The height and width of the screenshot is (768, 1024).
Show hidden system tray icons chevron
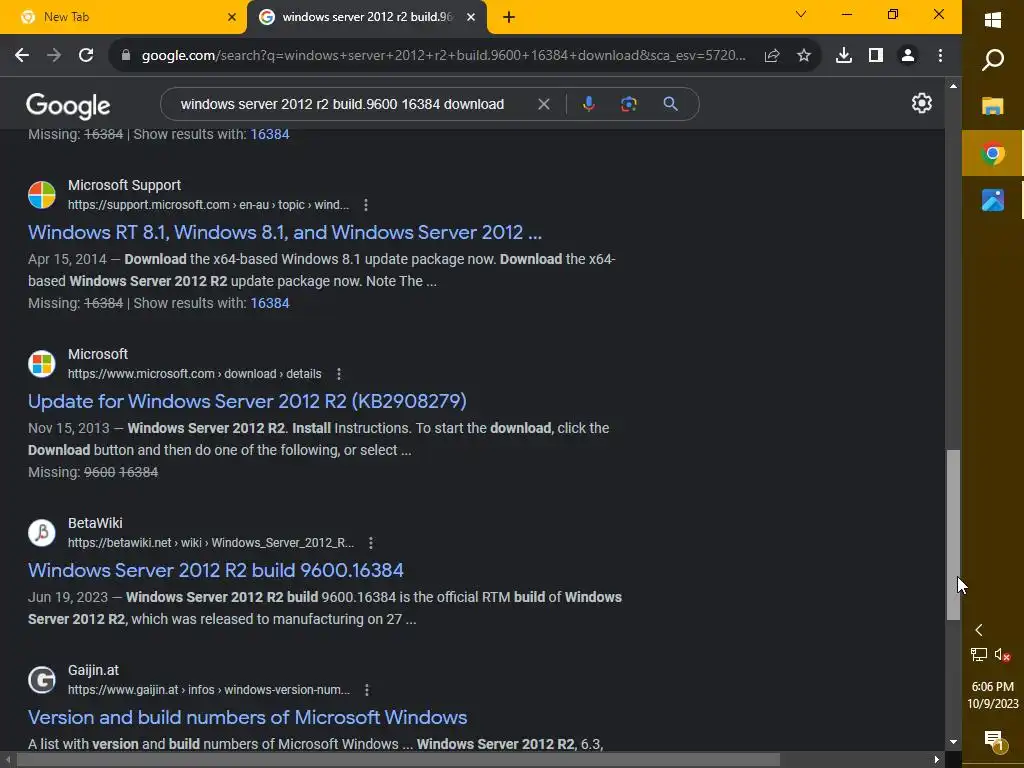click(978, 630)
